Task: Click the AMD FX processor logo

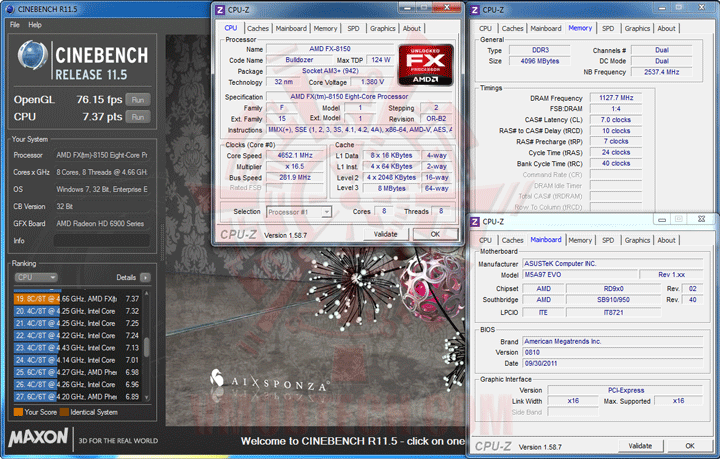Action: (426, 65)
